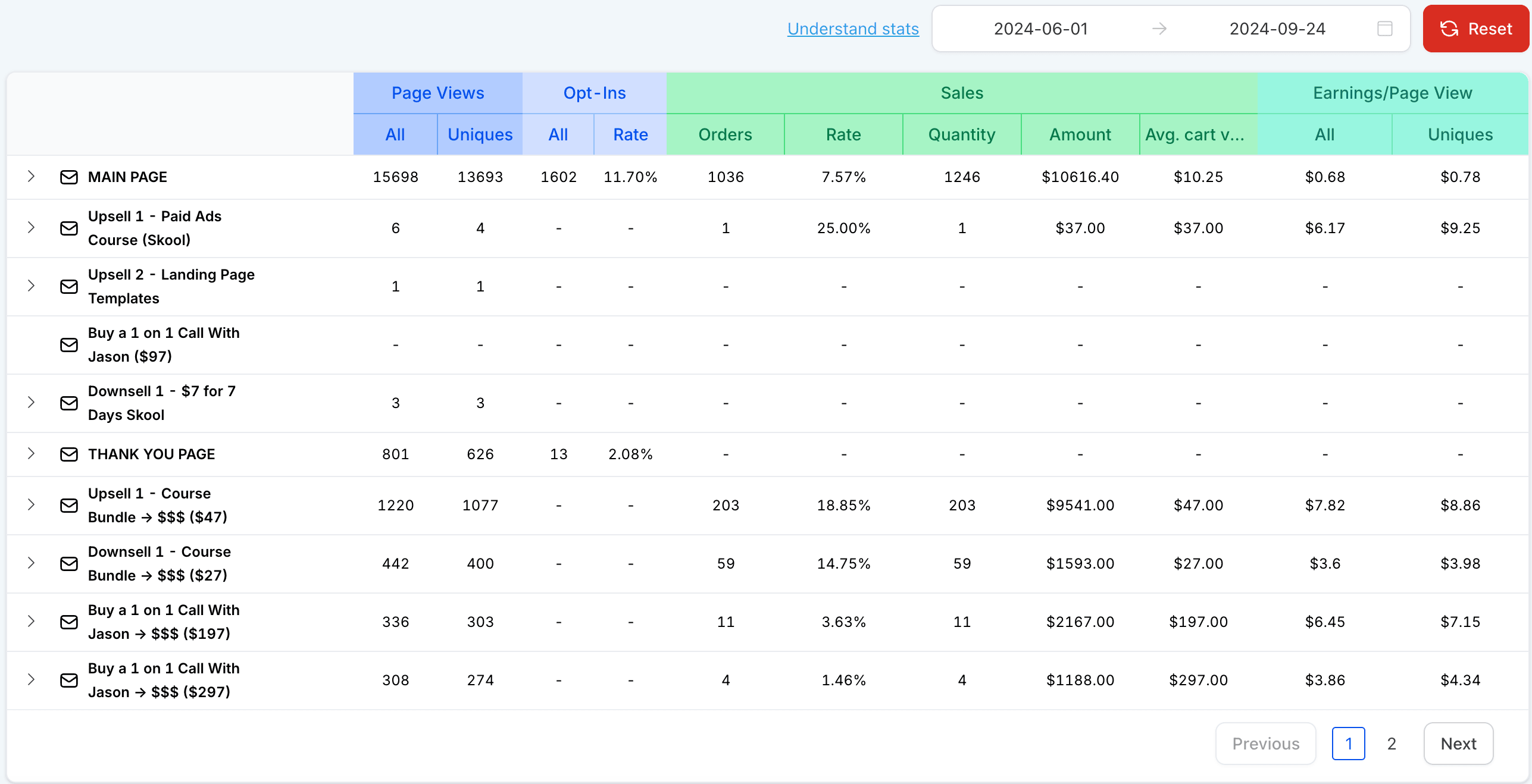1532x784 pixels.
Task: Click the envelope icon beside MAIN PAGE
Action: tap(69, 177)
